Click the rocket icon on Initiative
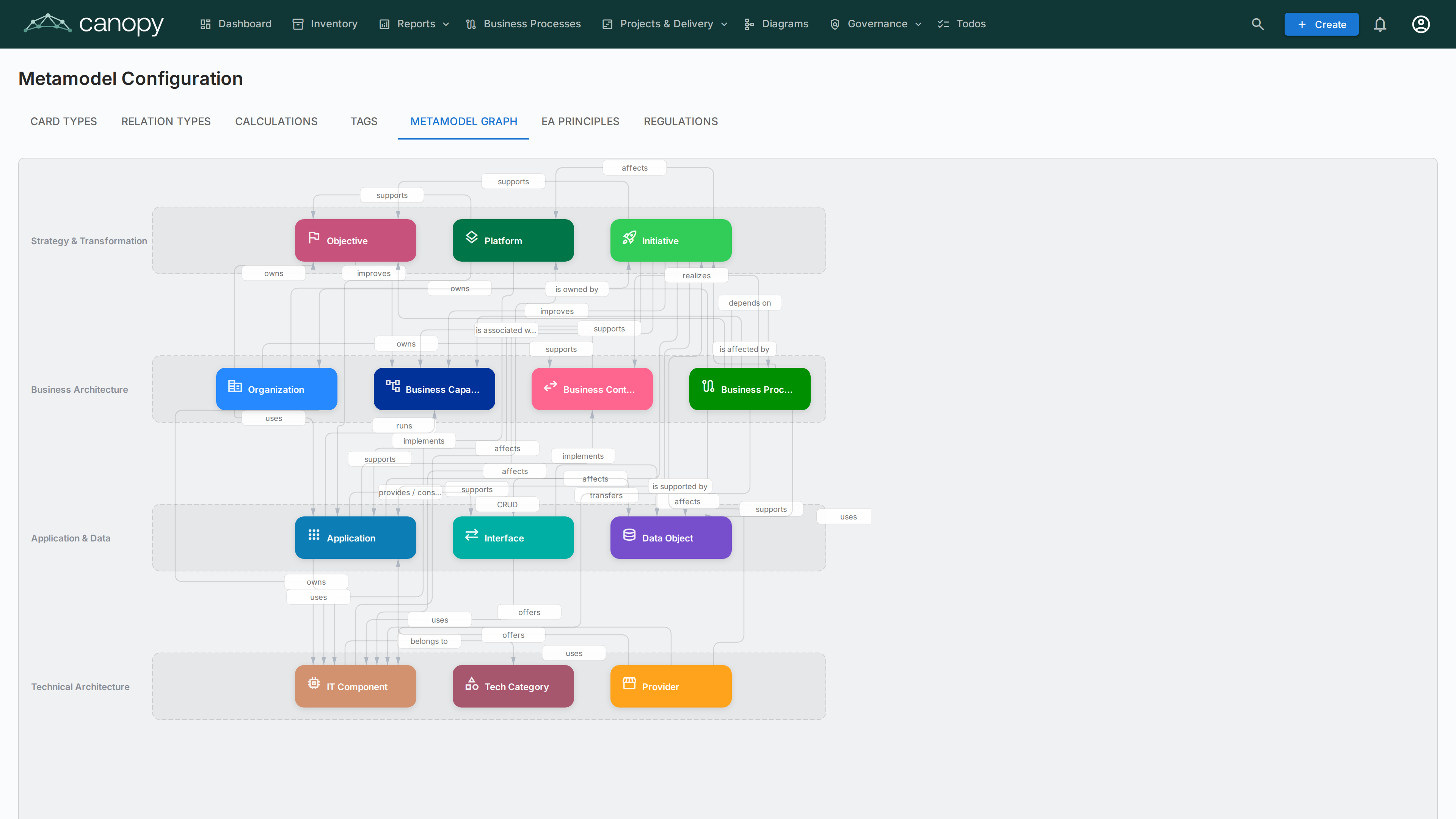Image resolution: width=1456 pixels, height=819 pixels. (630, 237)
